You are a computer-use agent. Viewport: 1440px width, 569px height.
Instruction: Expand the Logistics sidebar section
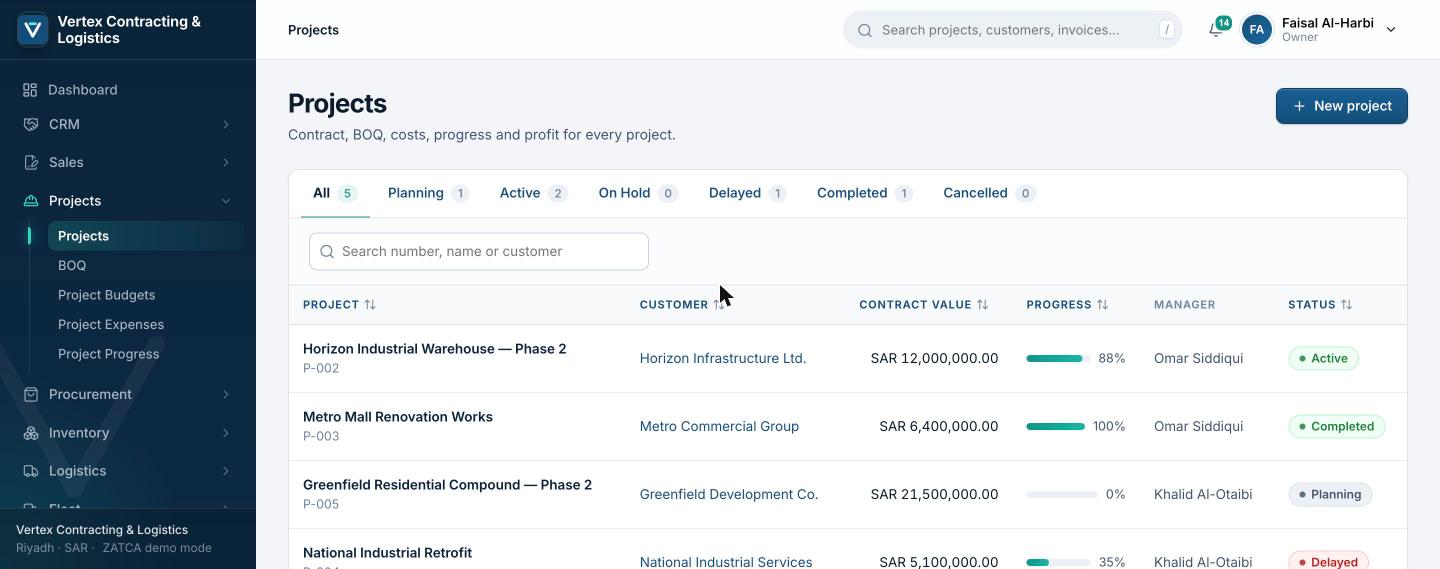click(225, 471)
